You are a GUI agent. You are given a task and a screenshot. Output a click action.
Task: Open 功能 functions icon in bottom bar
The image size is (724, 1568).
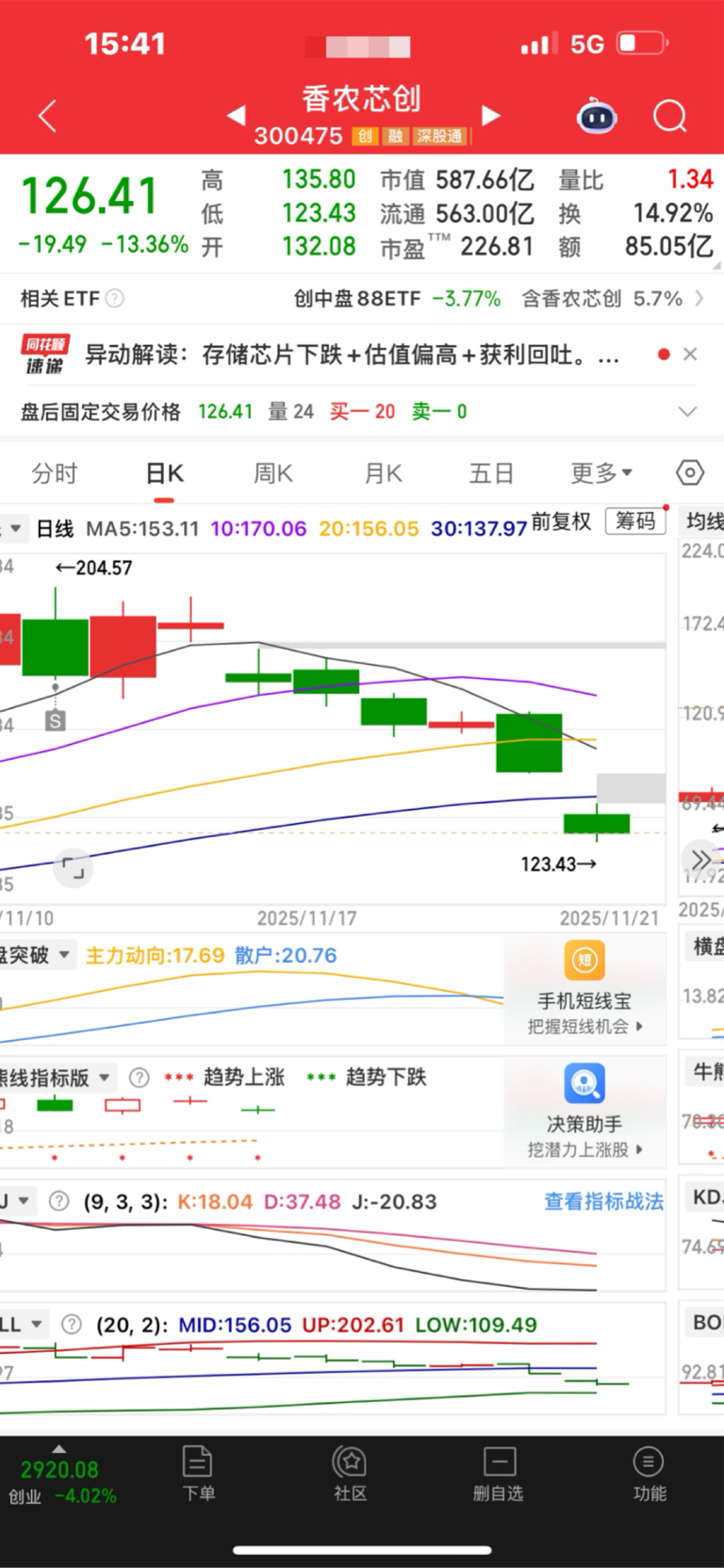649,1473
